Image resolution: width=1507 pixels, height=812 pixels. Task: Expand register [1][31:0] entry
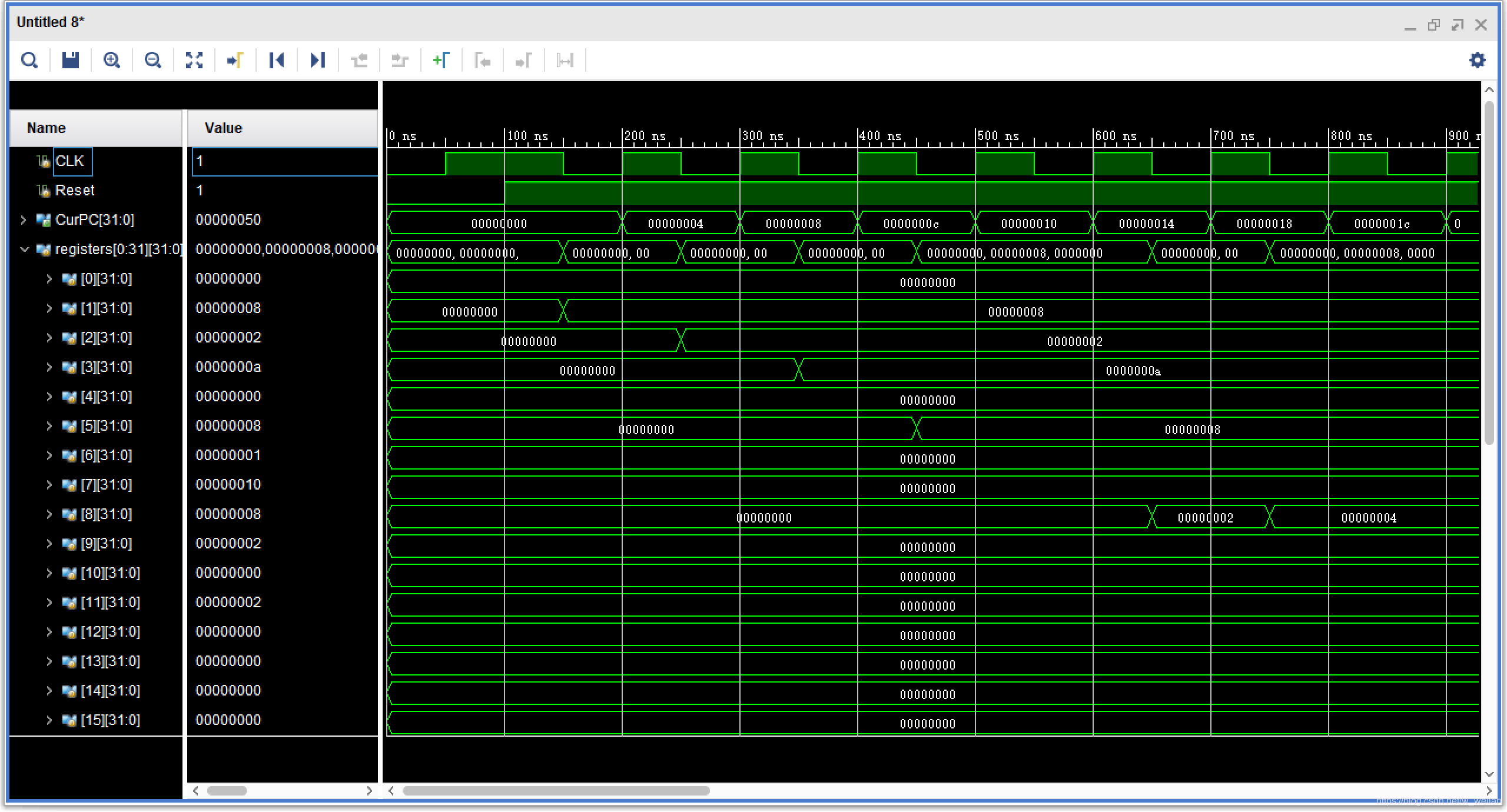point(49,308)
